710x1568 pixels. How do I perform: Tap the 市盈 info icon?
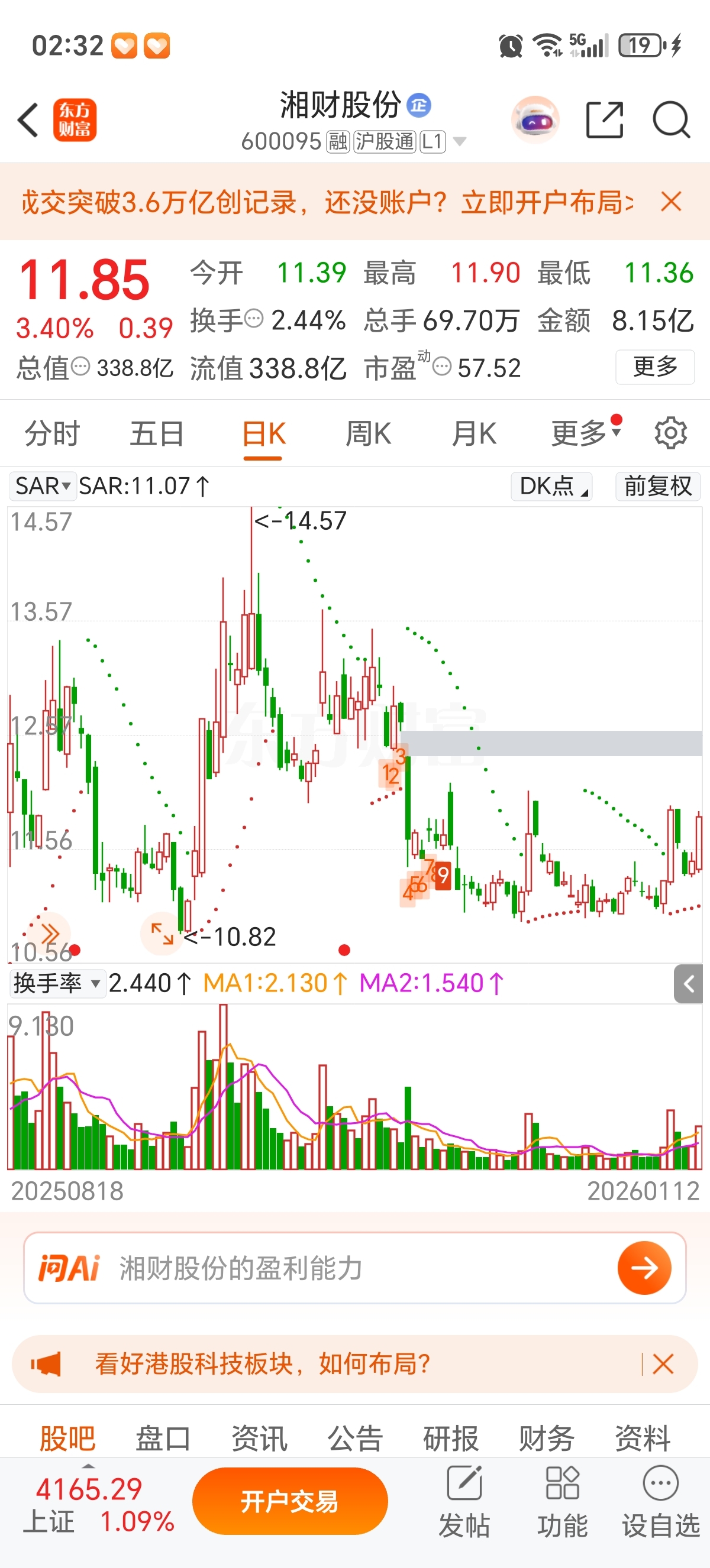coord(442,367)
